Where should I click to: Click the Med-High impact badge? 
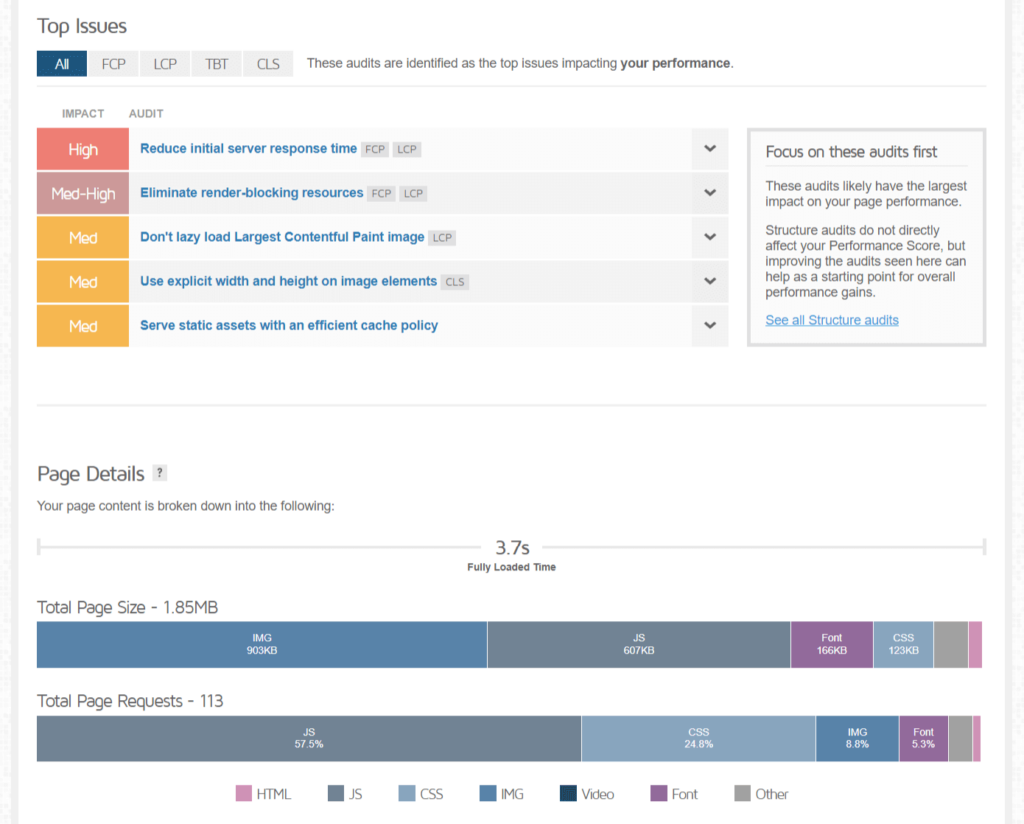(83, 193)
